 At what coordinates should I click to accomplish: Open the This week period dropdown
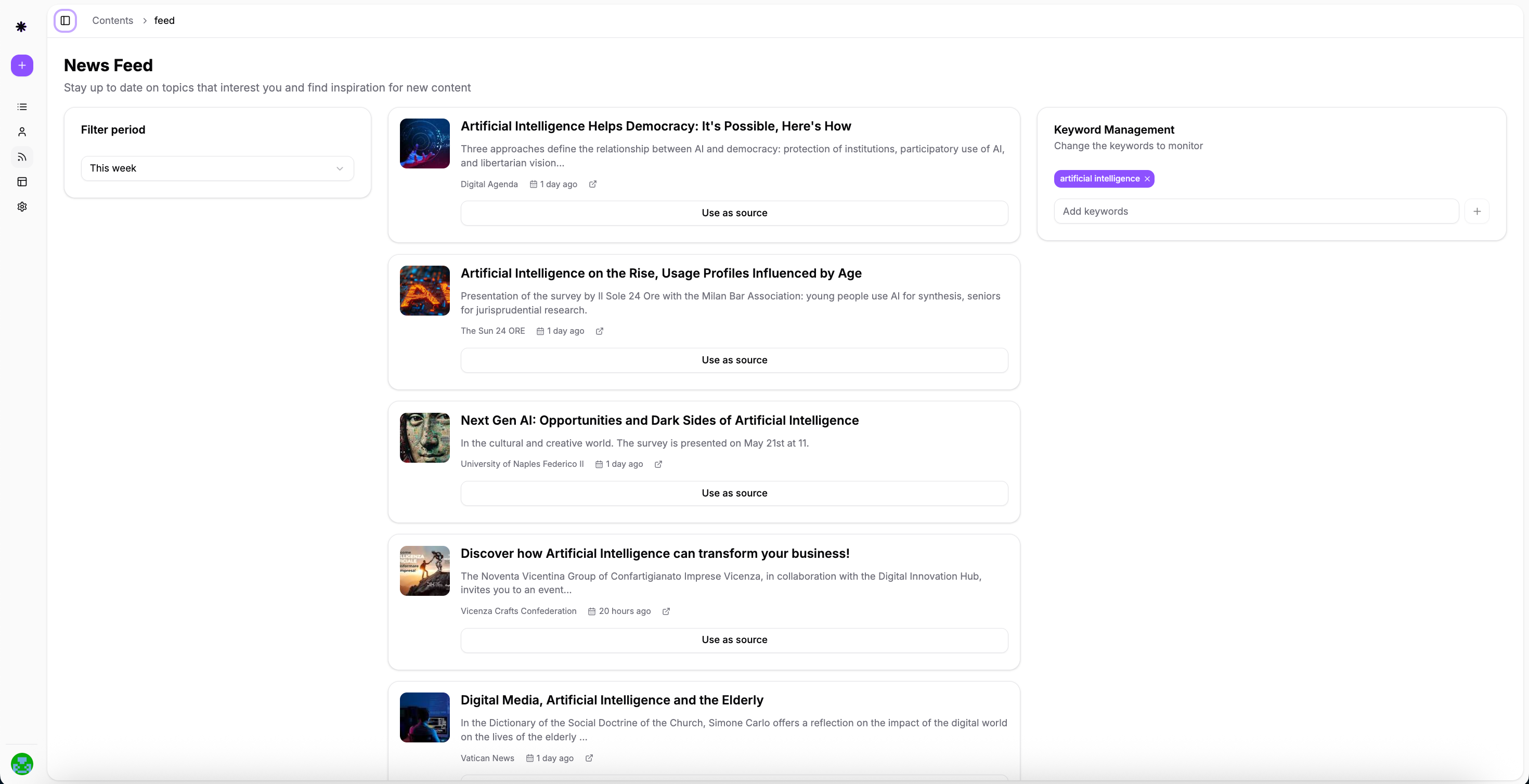[217, 168]
